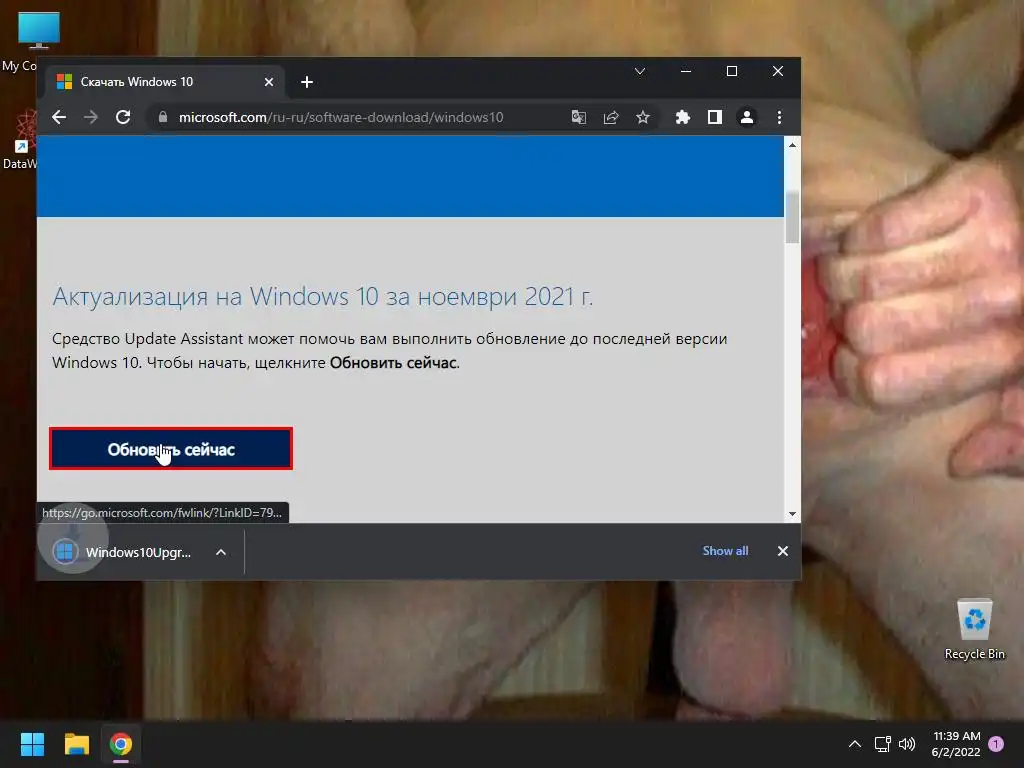Viewport: 1024px width, 768px height.
Task: Click the Chrome taskbar icon
Action: pyautogui.click(x=121, y=744)
